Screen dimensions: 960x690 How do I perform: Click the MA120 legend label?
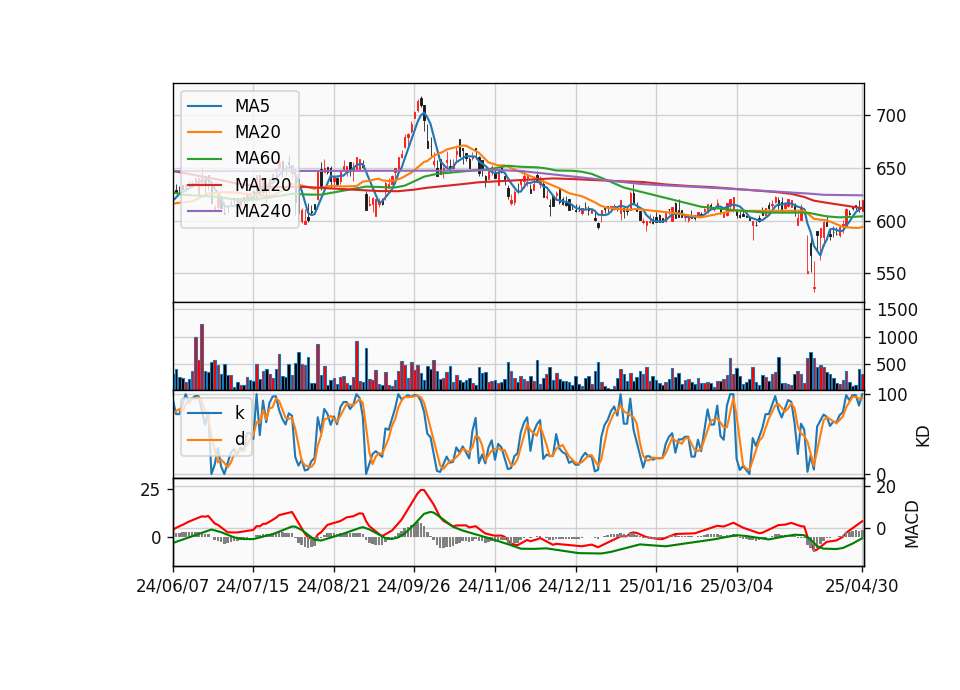pos(263,184)
